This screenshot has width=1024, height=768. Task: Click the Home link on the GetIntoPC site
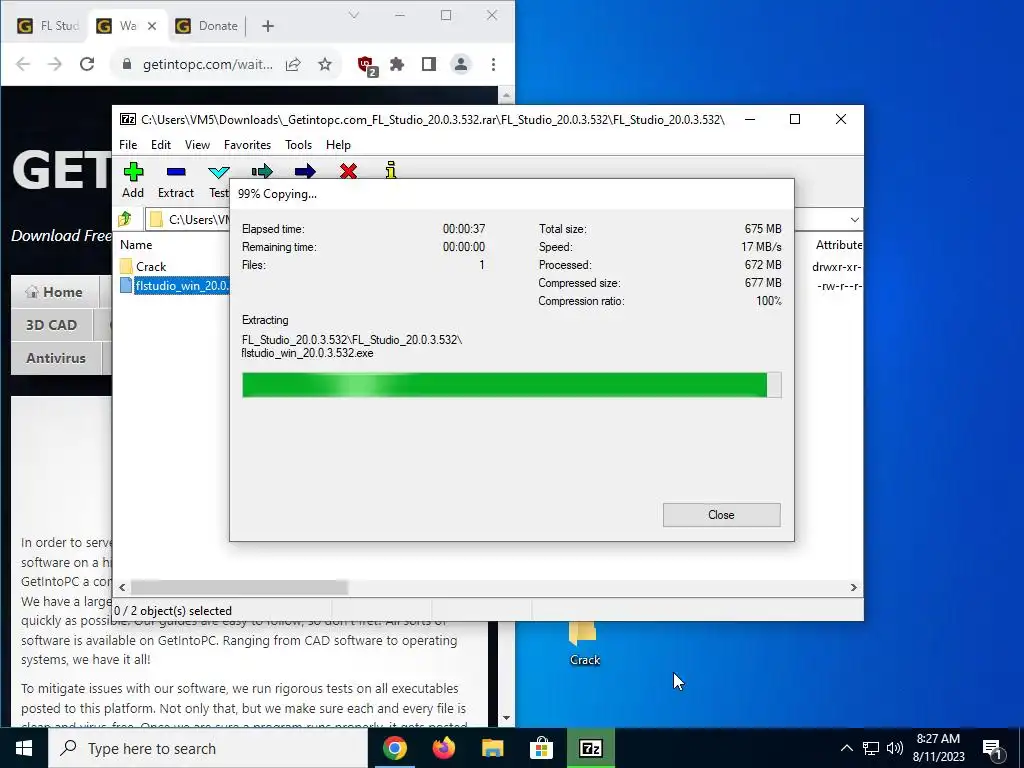54,292
